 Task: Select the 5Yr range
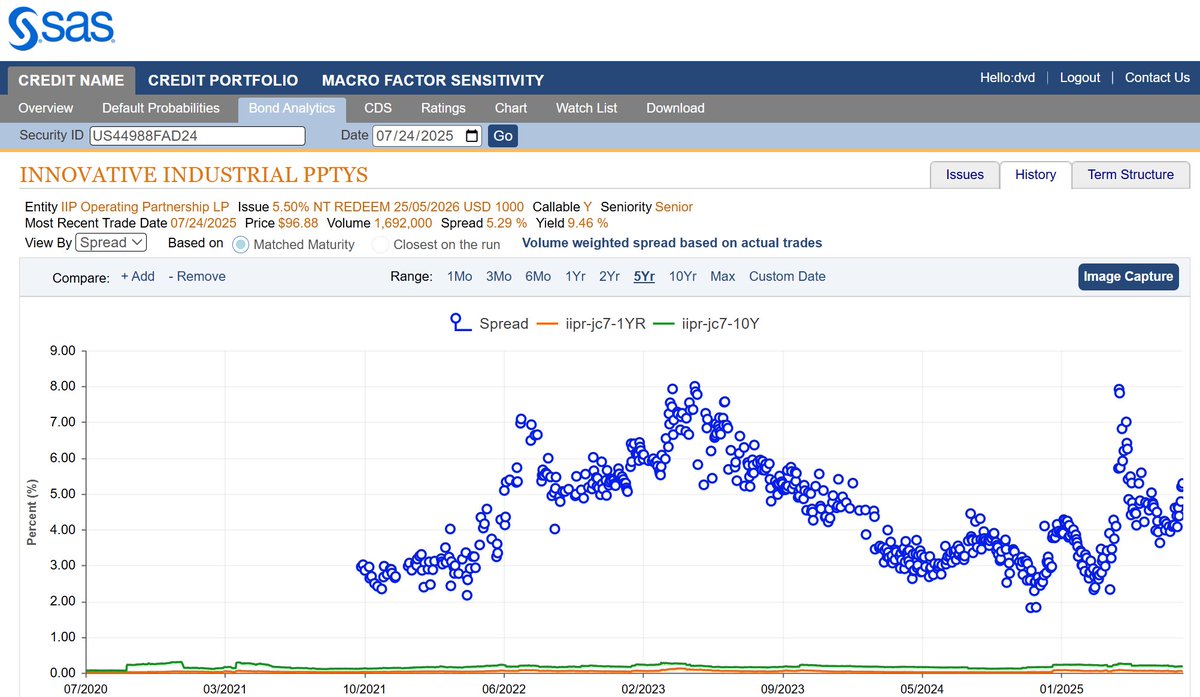644,277
